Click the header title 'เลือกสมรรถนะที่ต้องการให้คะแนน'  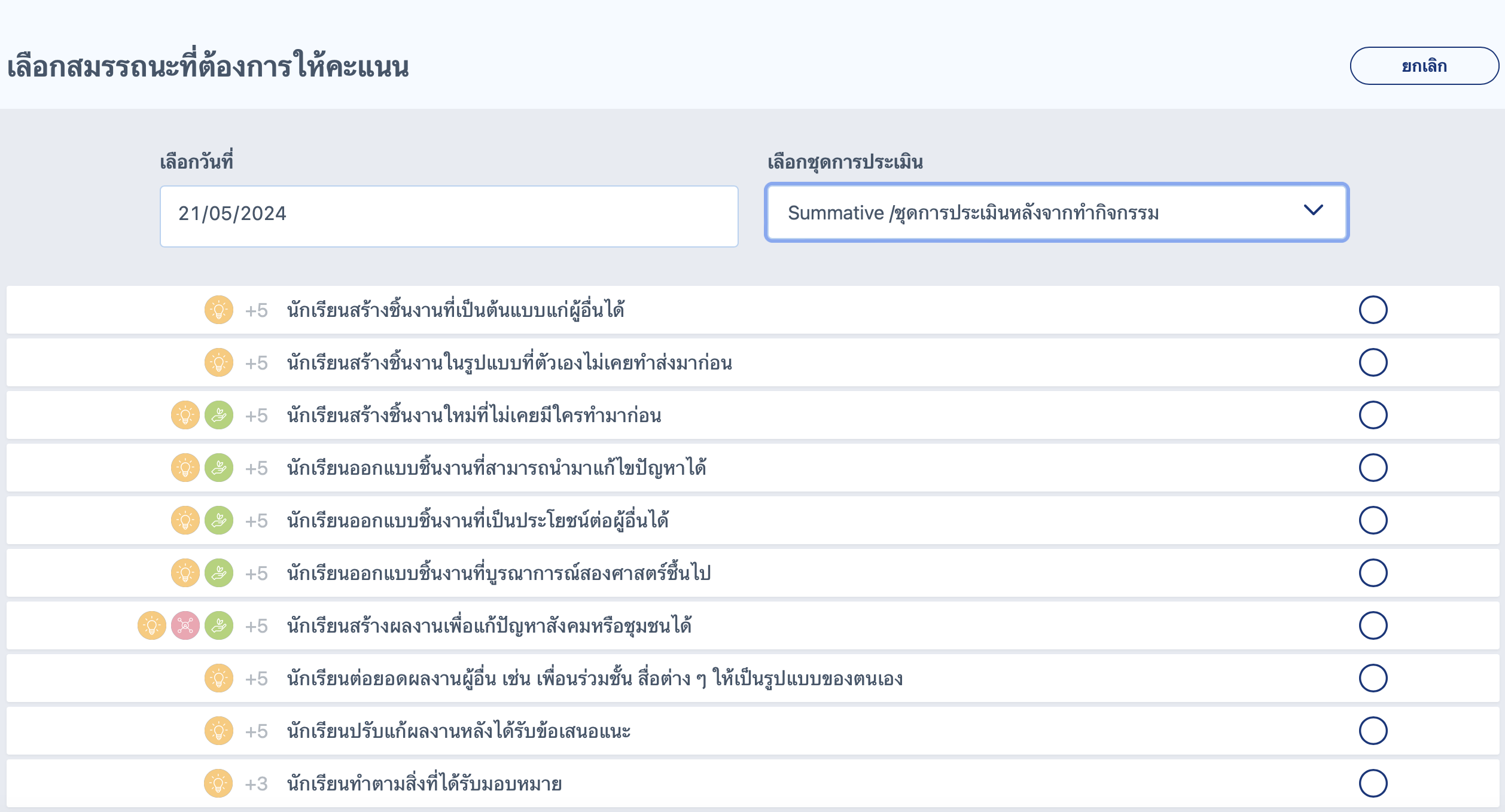pos(209,67)
